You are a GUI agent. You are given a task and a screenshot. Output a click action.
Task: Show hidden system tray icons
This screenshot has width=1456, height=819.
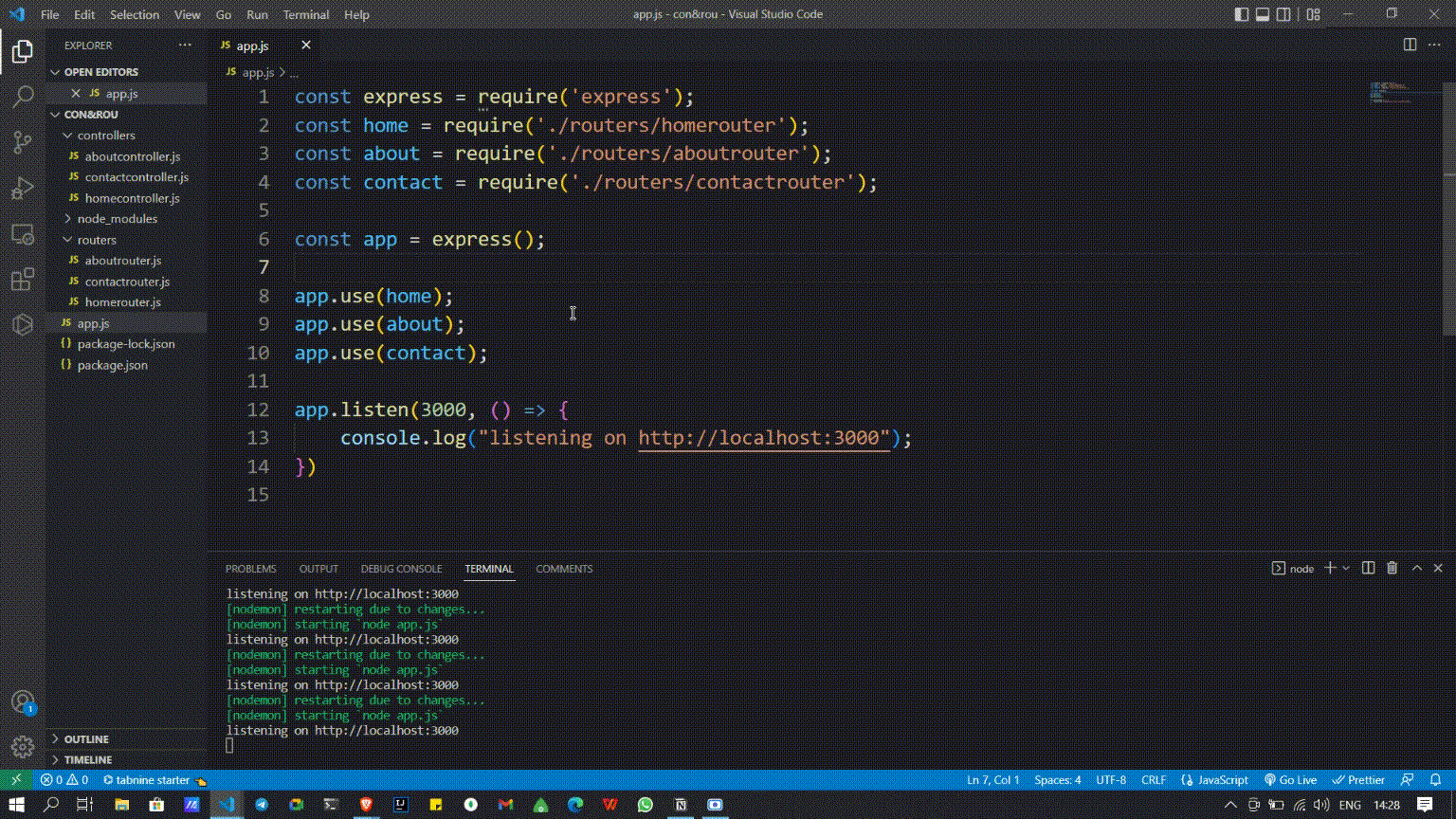pos(1230,805)
